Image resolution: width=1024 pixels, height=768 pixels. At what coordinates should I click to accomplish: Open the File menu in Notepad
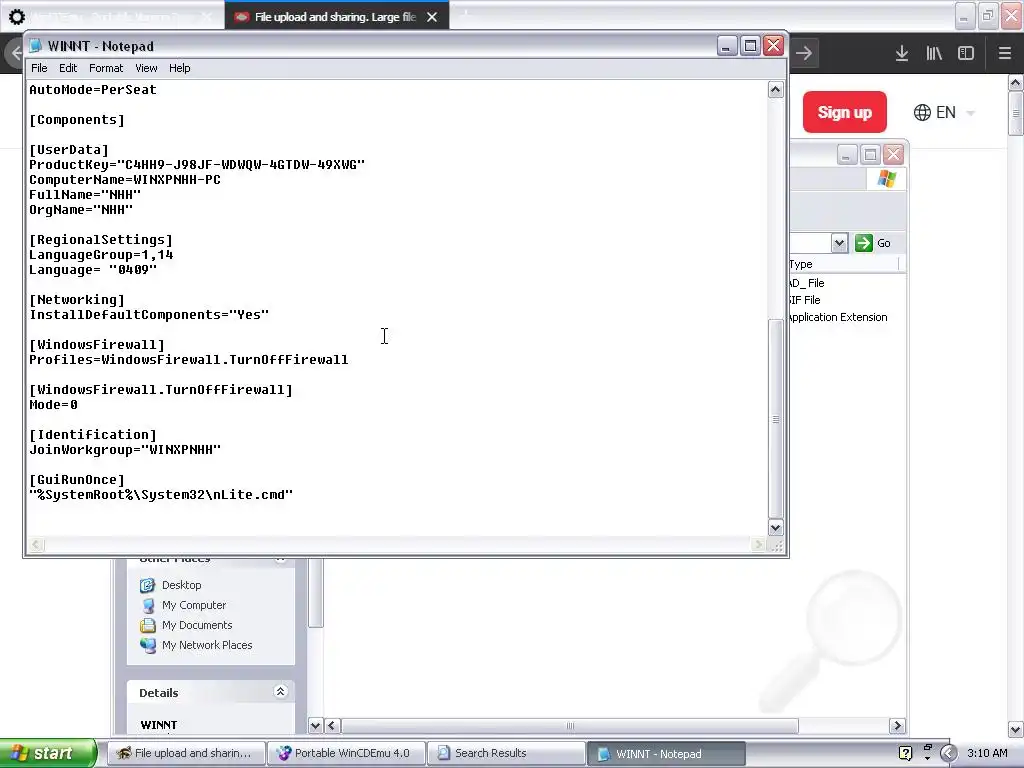(x=39, y=68)
